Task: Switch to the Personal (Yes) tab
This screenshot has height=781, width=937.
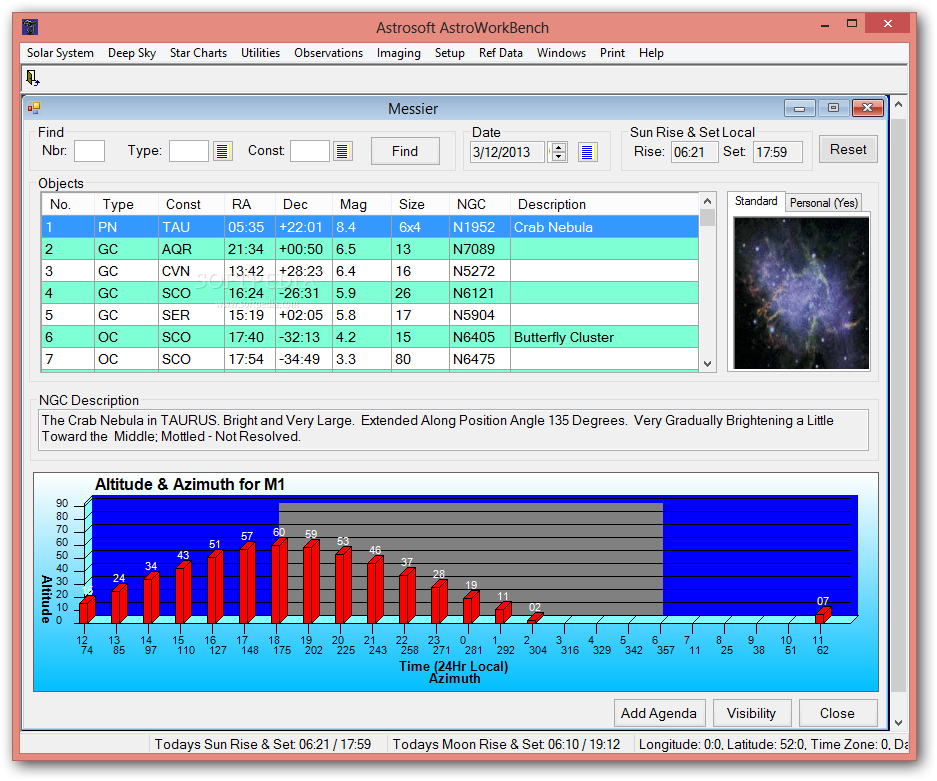Action: pyautogui.click(x=823, y=203)
